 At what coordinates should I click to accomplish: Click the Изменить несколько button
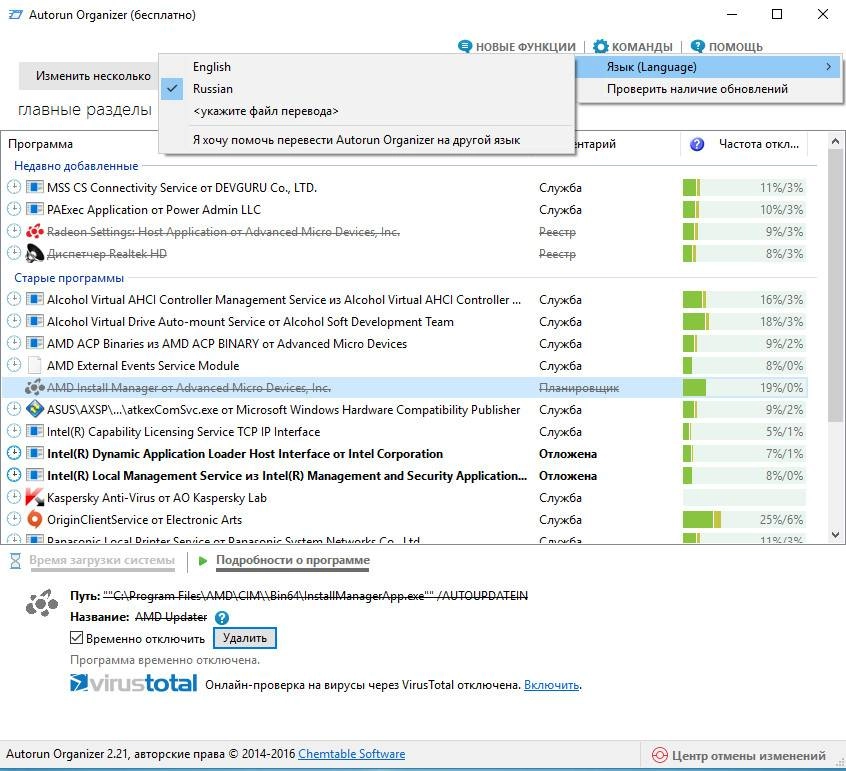[x=89, y=76]
